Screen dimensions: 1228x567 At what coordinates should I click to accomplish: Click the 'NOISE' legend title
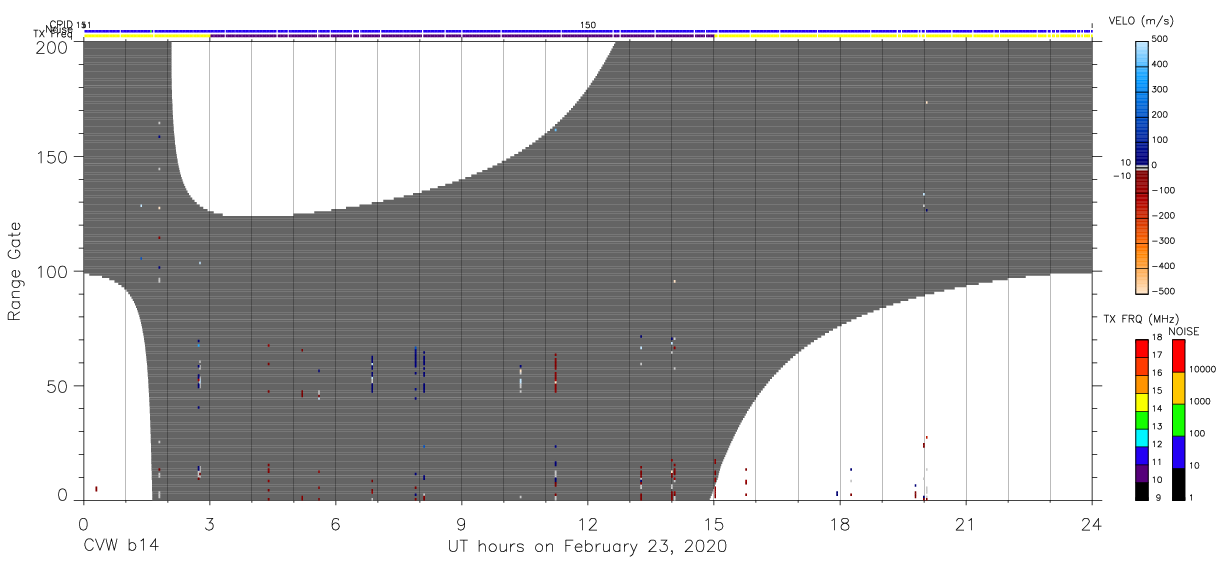(1184, 331)
